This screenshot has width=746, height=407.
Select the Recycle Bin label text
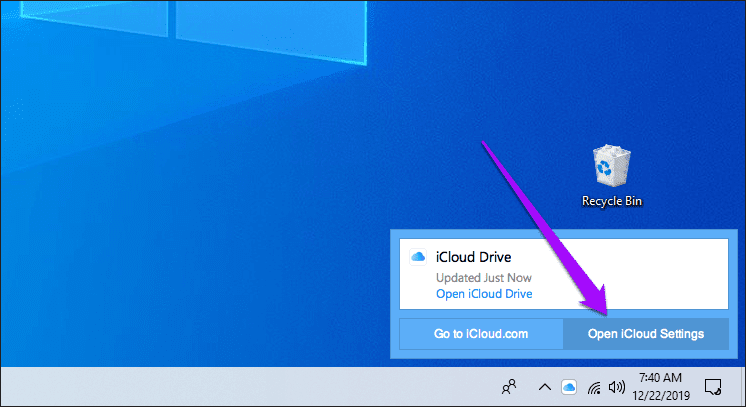coord(612,201)
